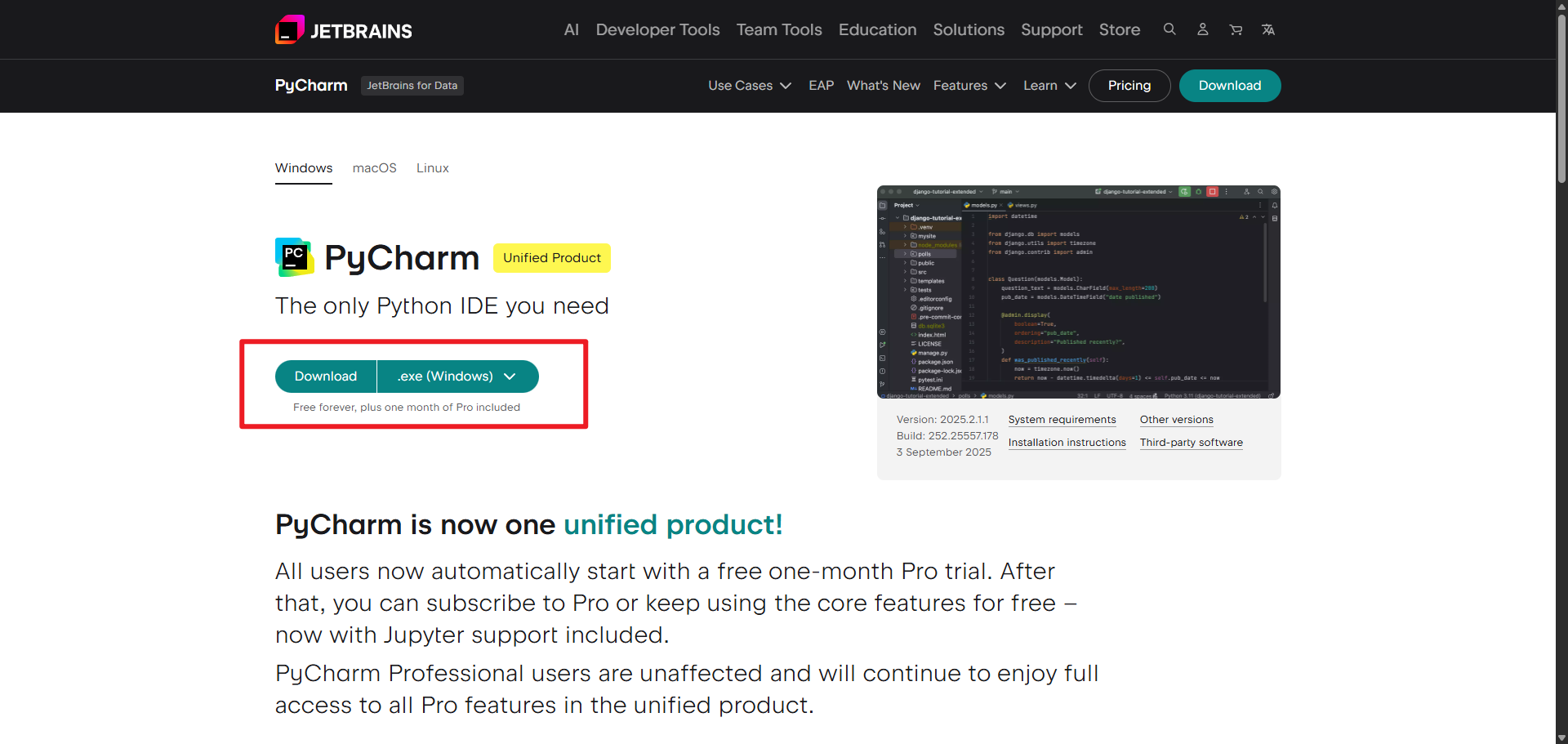Open the Third-party software link

(1192, 443)
